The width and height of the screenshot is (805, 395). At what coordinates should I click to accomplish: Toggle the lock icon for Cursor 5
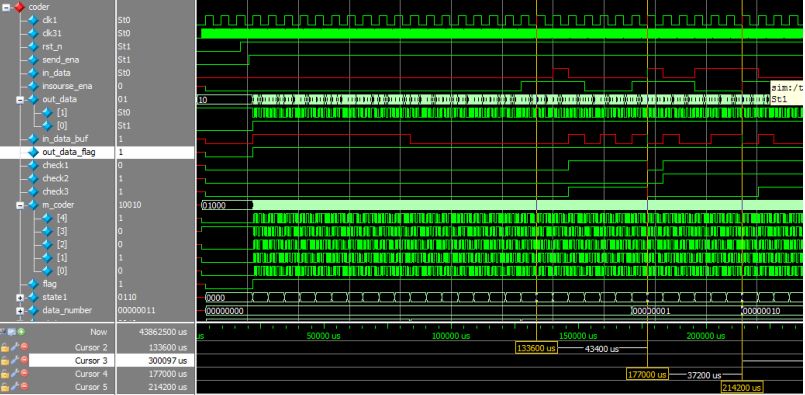click(x=5, y=387)
